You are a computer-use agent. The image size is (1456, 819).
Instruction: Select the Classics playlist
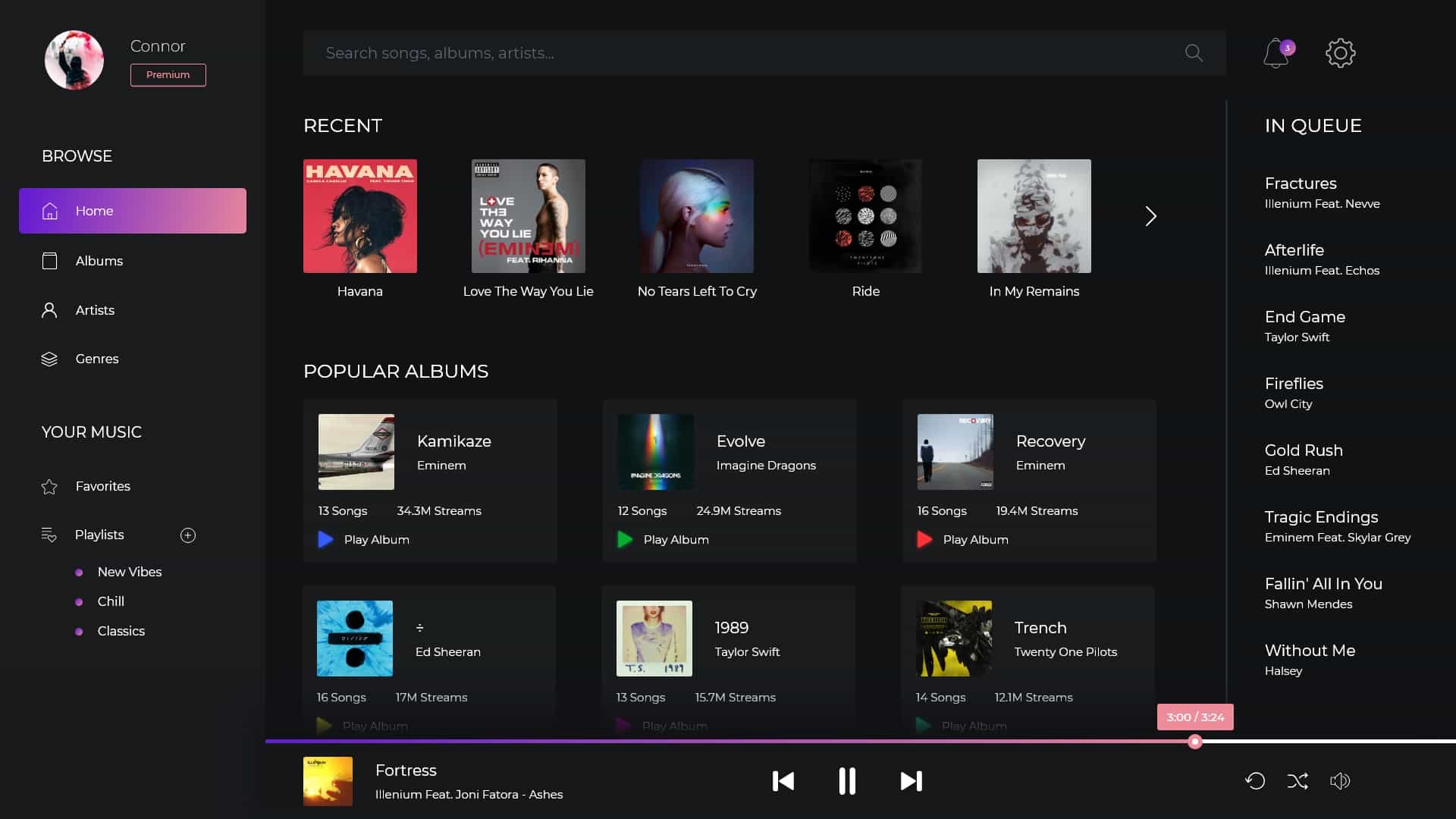pos(121,631)
